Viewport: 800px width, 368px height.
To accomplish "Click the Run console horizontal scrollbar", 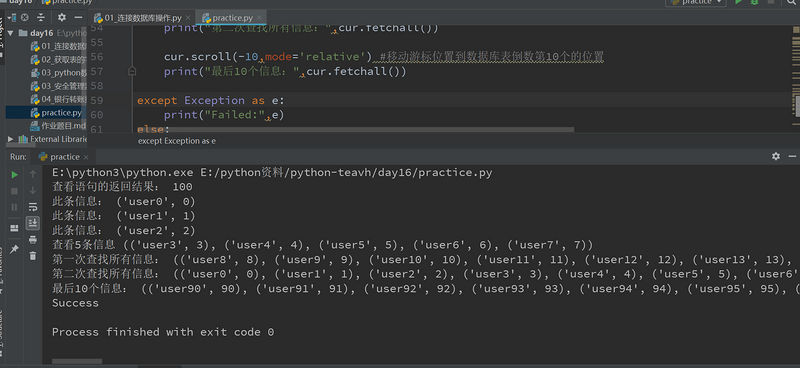I will pyautogui.click(x=77, y=361).
